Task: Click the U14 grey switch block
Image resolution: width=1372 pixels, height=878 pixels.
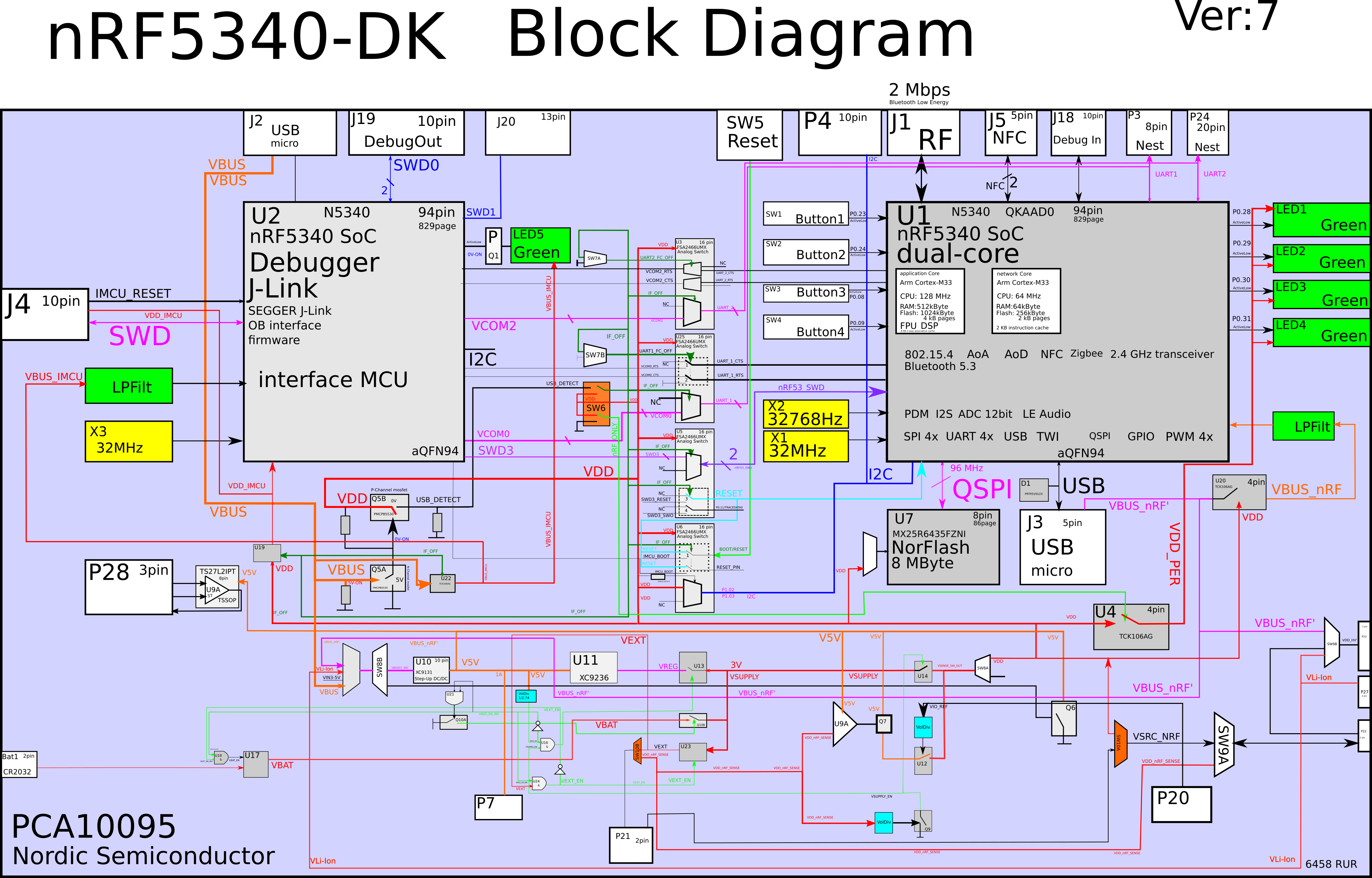Action: 923,672
